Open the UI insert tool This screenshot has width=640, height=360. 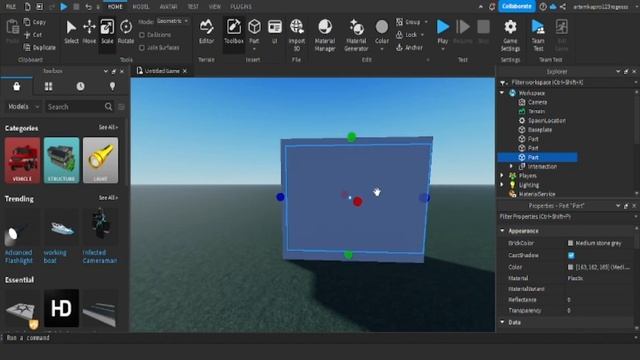(275, 32)
